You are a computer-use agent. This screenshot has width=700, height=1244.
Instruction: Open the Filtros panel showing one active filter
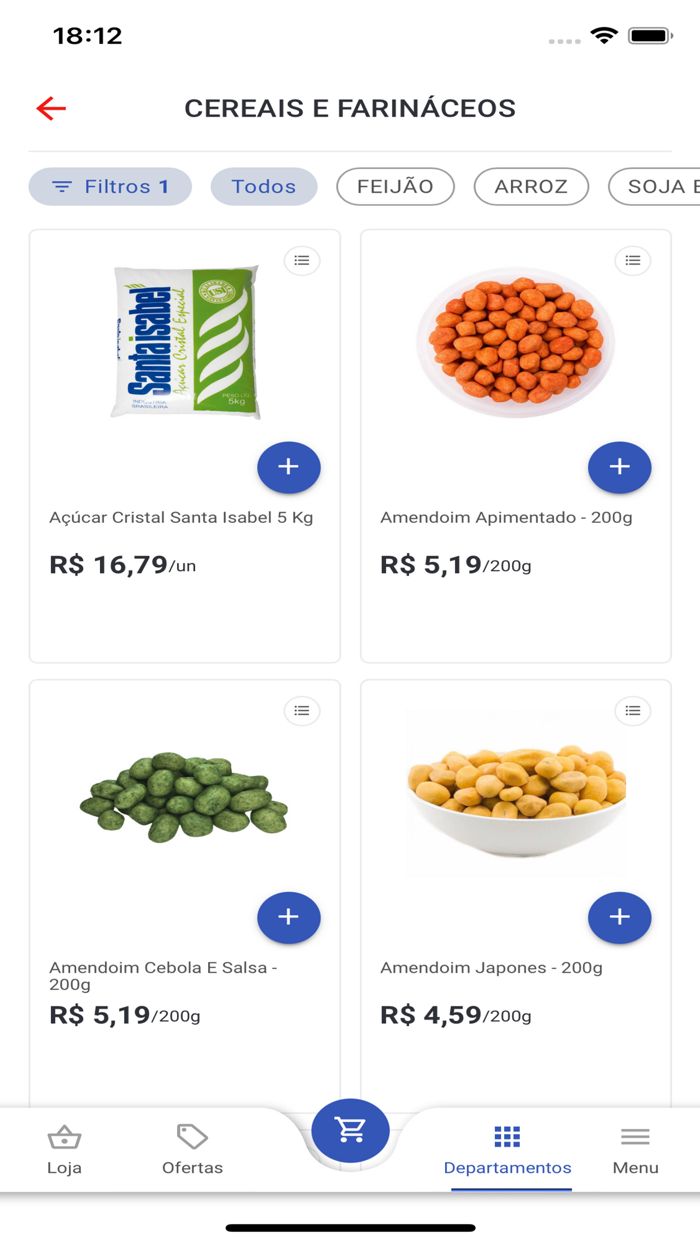pos(109,186)
